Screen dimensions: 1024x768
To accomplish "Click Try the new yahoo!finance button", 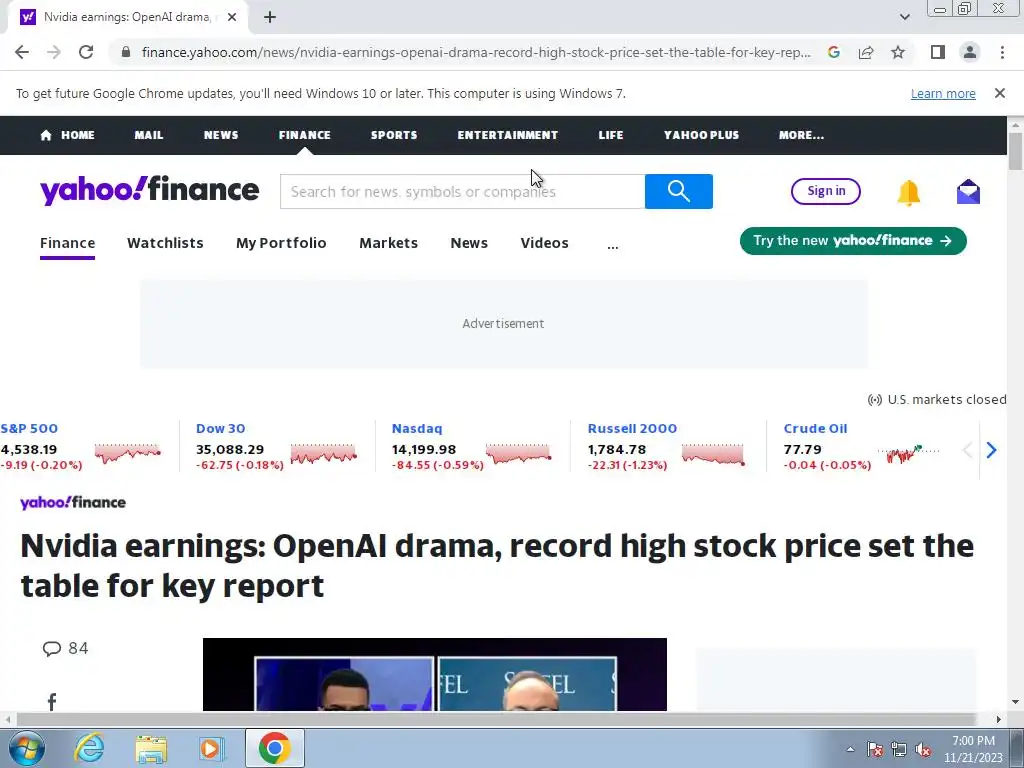I will (853, 241).
